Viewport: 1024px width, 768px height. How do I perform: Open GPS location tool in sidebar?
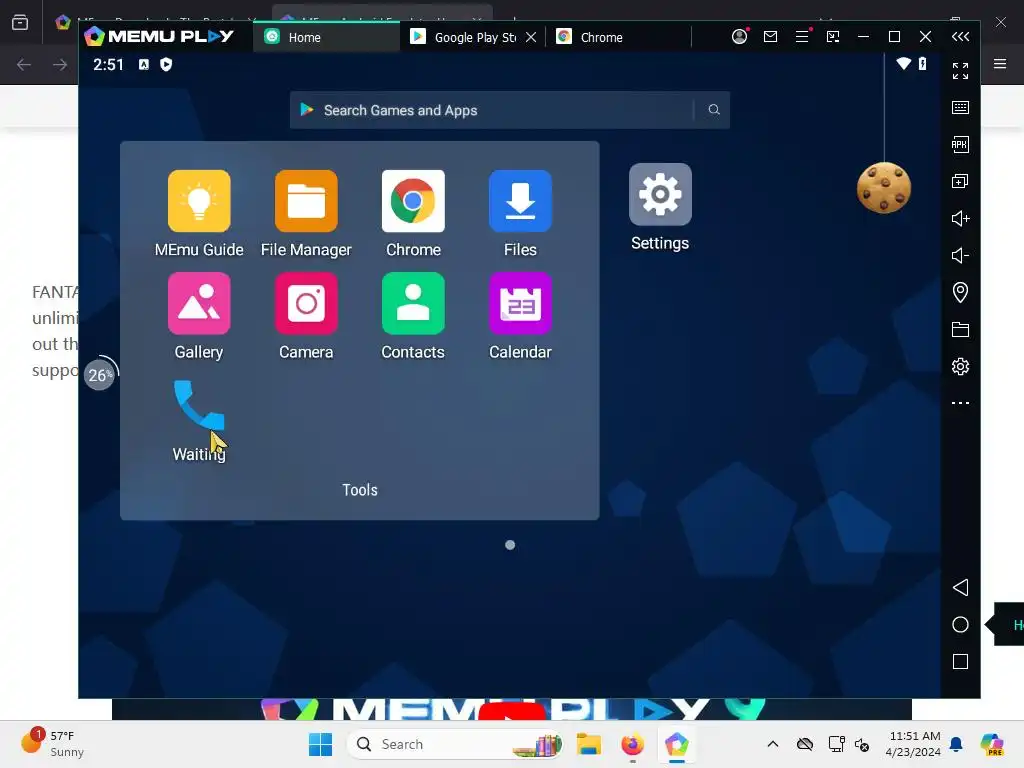960,292
